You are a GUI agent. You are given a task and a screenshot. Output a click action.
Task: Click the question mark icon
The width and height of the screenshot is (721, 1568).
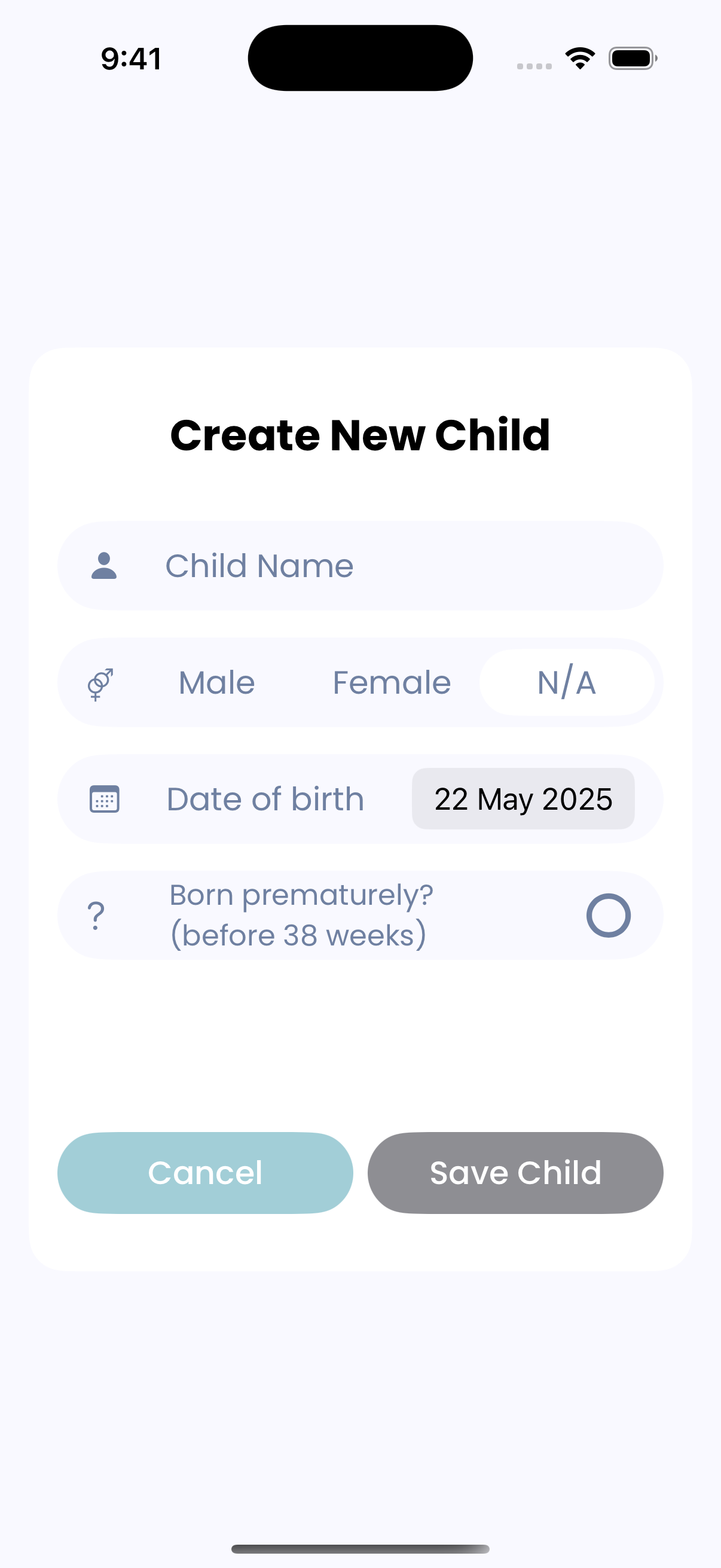click(x=96, y=916)
